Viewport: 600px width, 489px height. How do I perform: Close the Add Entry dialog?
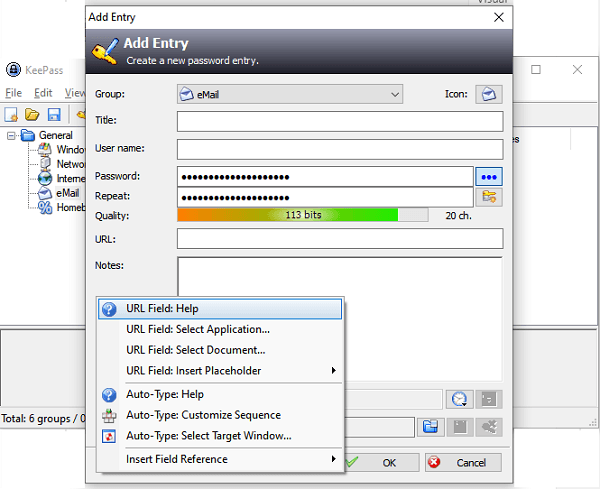coord(499,17)
